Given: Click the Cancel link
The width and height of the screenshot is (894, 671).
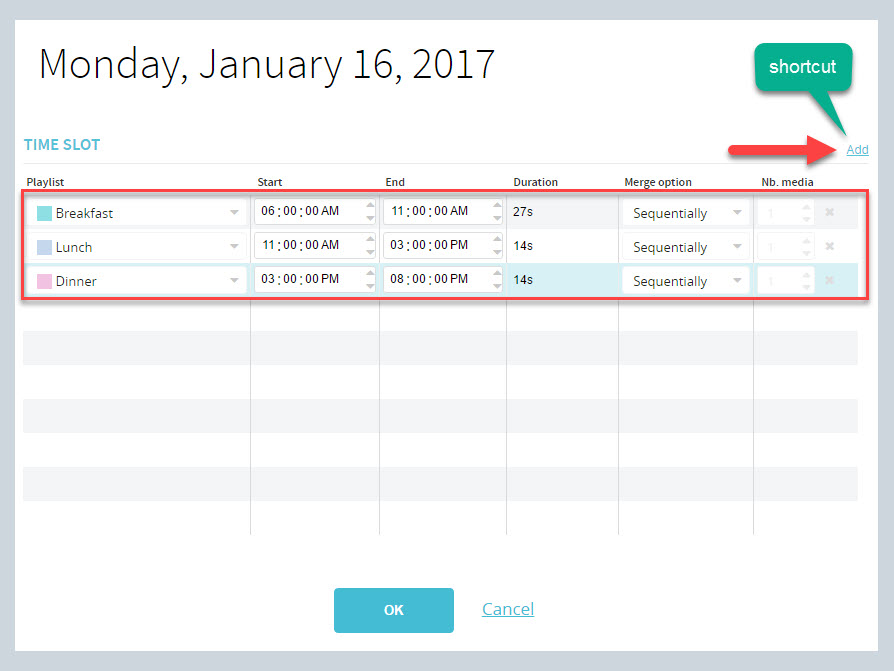Looking at the screenshot, I should [x=508, y=609].
